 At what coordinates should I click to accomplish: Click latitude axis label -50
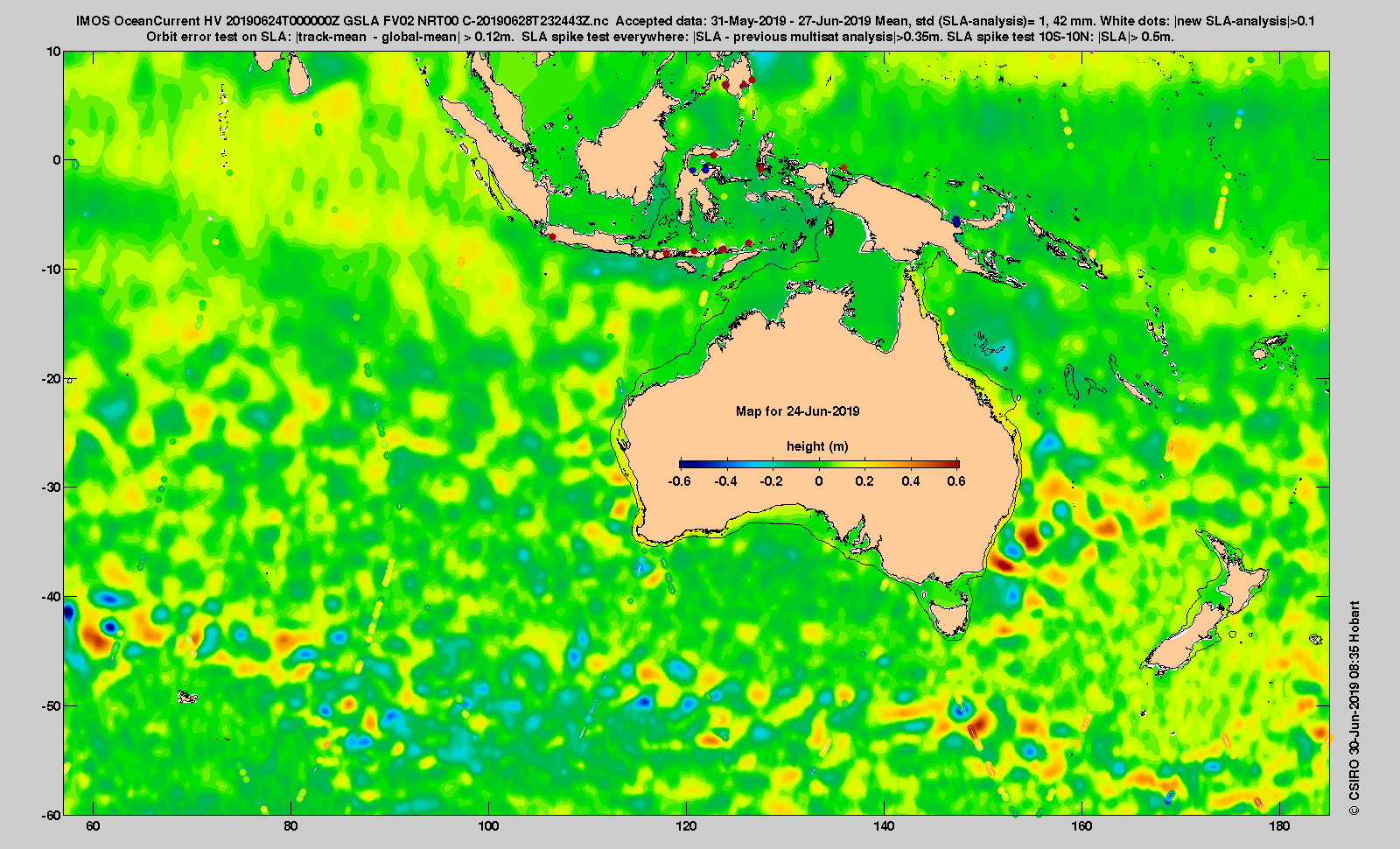[52, 705]
